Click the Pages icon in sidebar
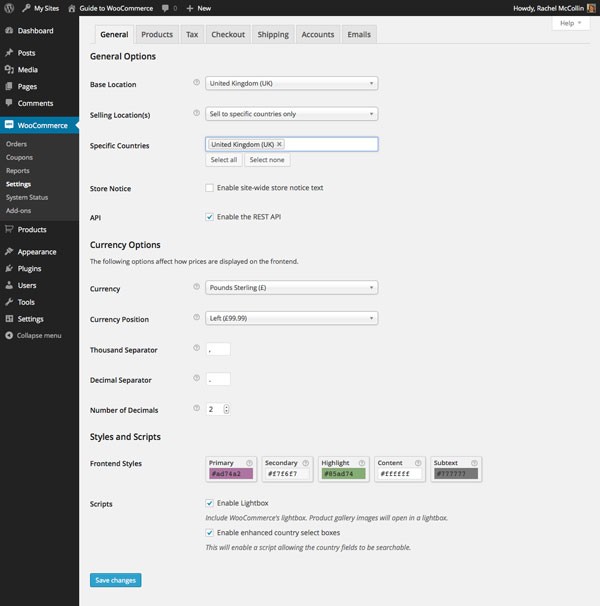The image size is (600, 606). [9, 86]
